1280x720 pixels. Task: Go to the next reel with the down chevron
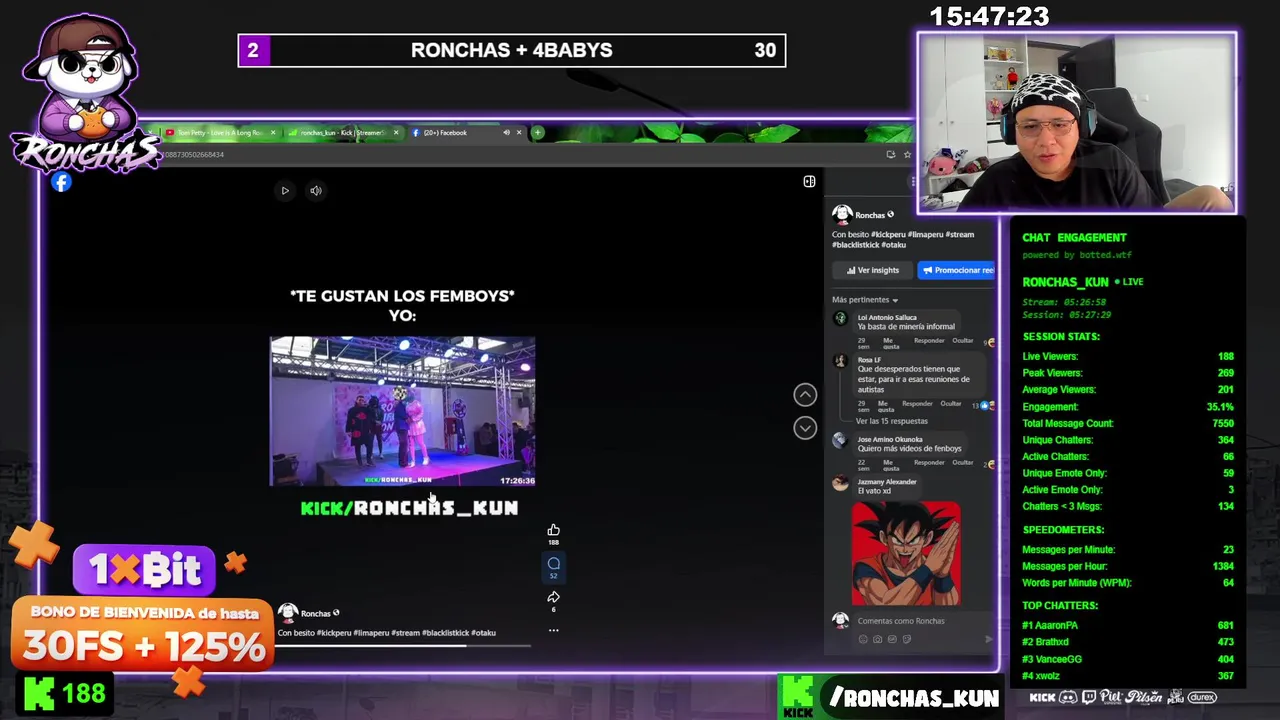[805, 428]
